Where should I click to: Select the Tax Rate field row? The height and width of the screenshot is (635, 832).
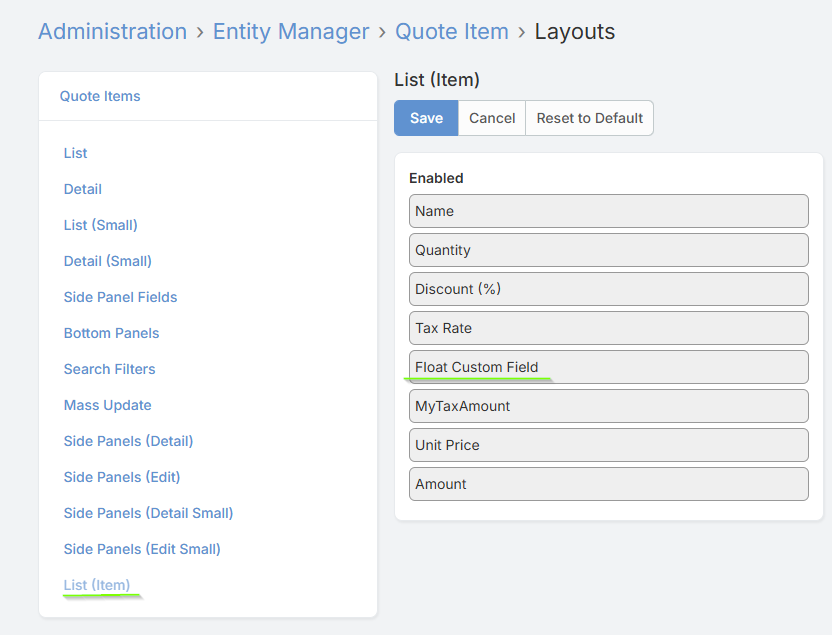(x=608, y=328)
